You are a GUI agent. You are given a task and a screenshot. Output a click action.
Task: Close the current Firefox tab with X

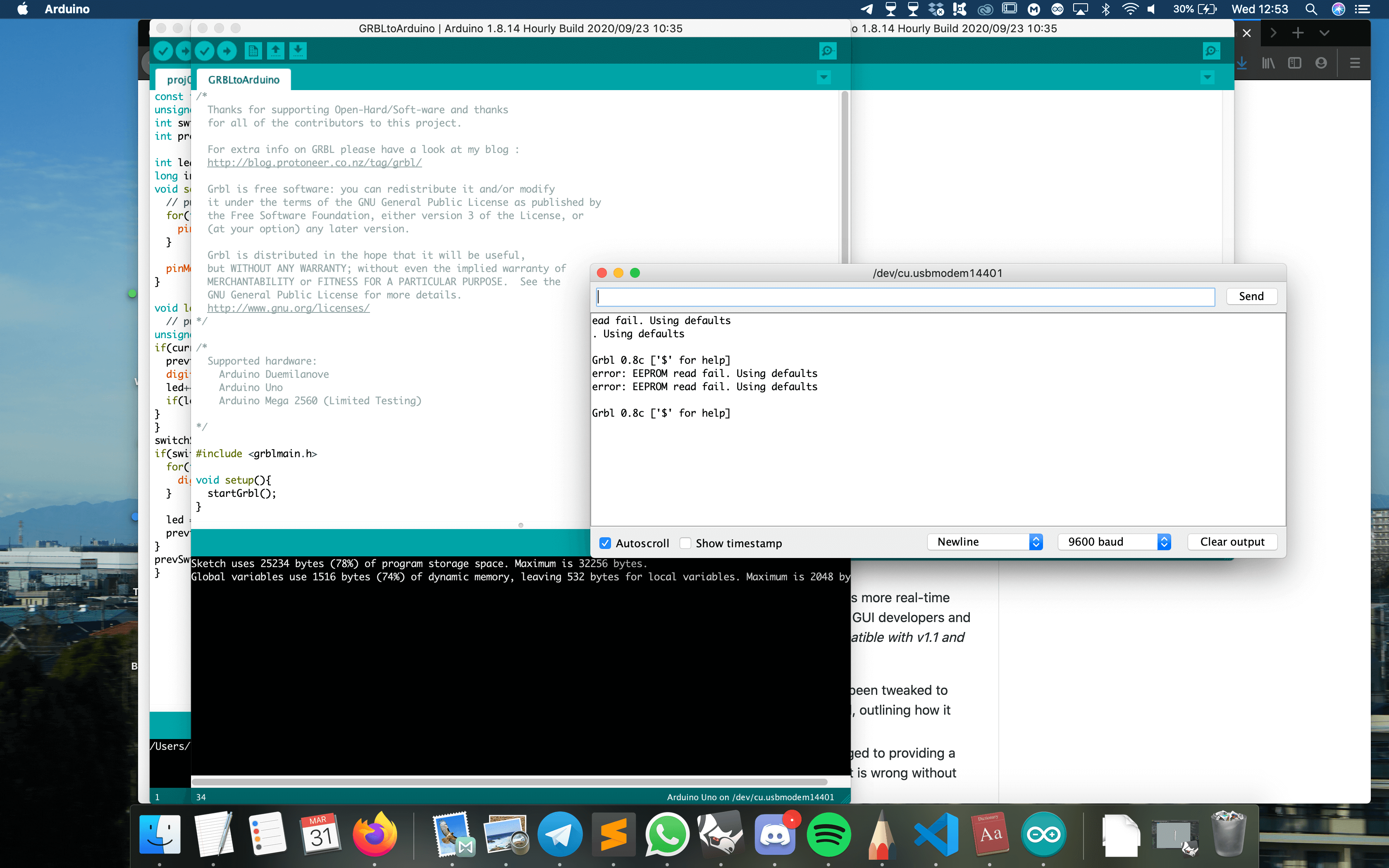pyautogui.click(x=1247, y=33)
